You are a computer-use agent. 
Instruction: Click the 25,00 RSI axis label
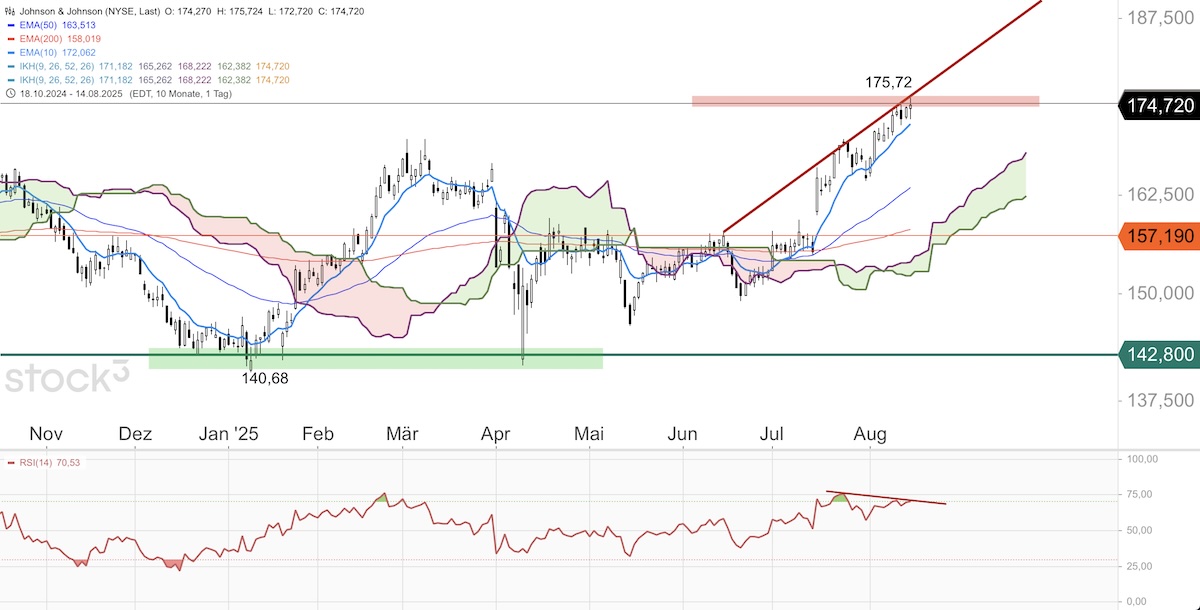point(1140,566)
